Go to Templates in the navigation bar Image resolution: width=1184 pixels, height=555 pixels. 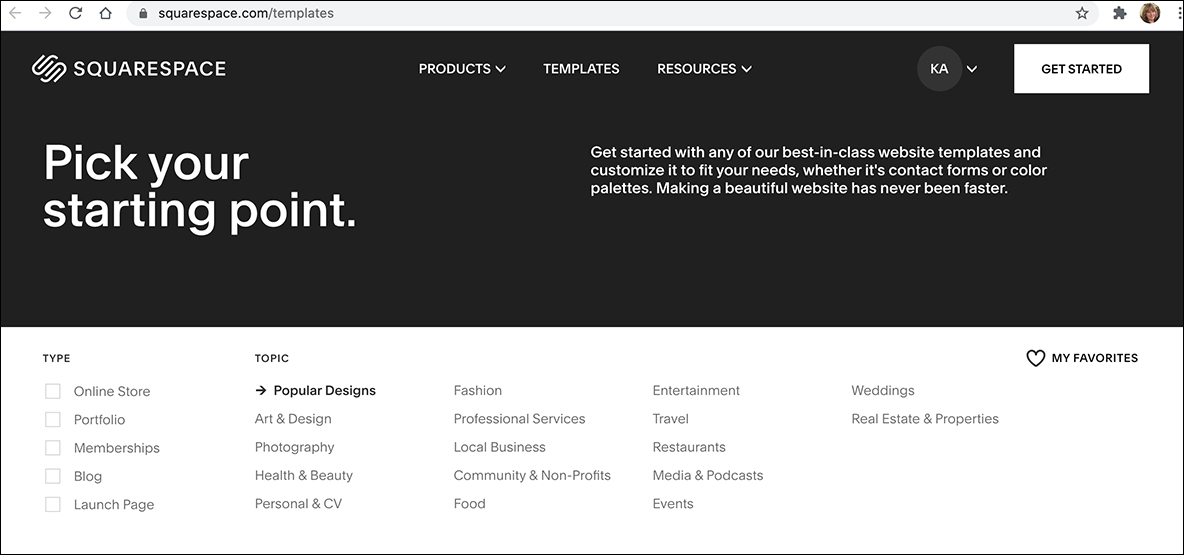coord(581,69)
